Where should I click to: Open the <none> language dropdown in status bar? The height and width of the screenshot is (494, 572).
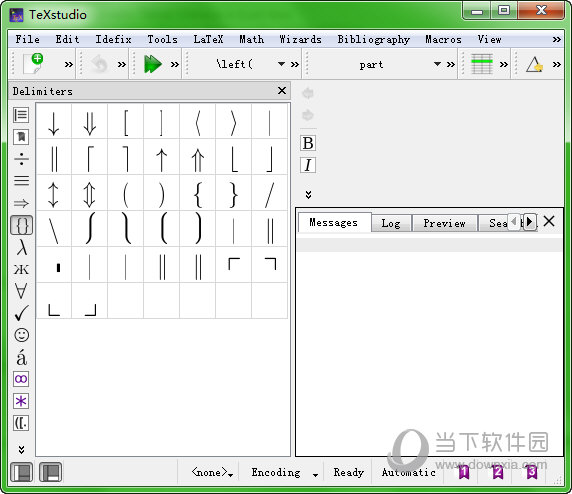(212, 472)
